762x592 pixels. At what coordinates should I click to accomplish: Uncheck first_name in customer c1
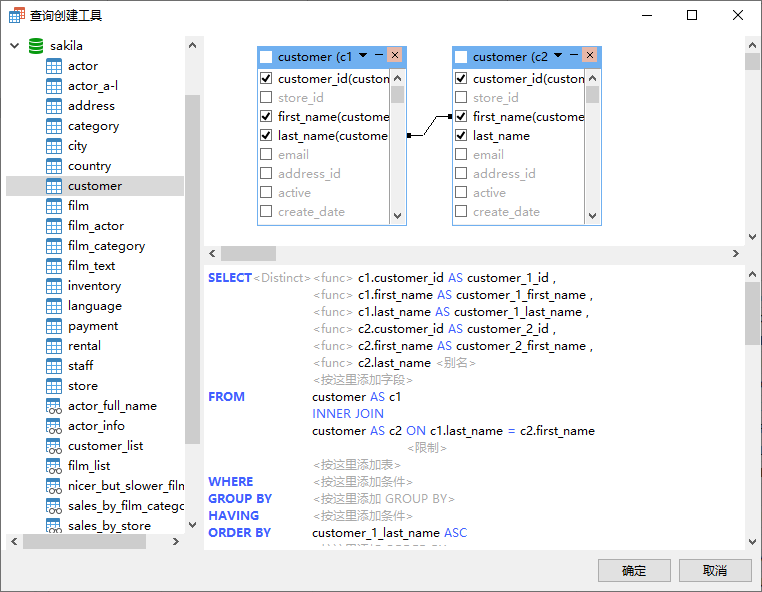pyautogui.click(x=266, y=116)
